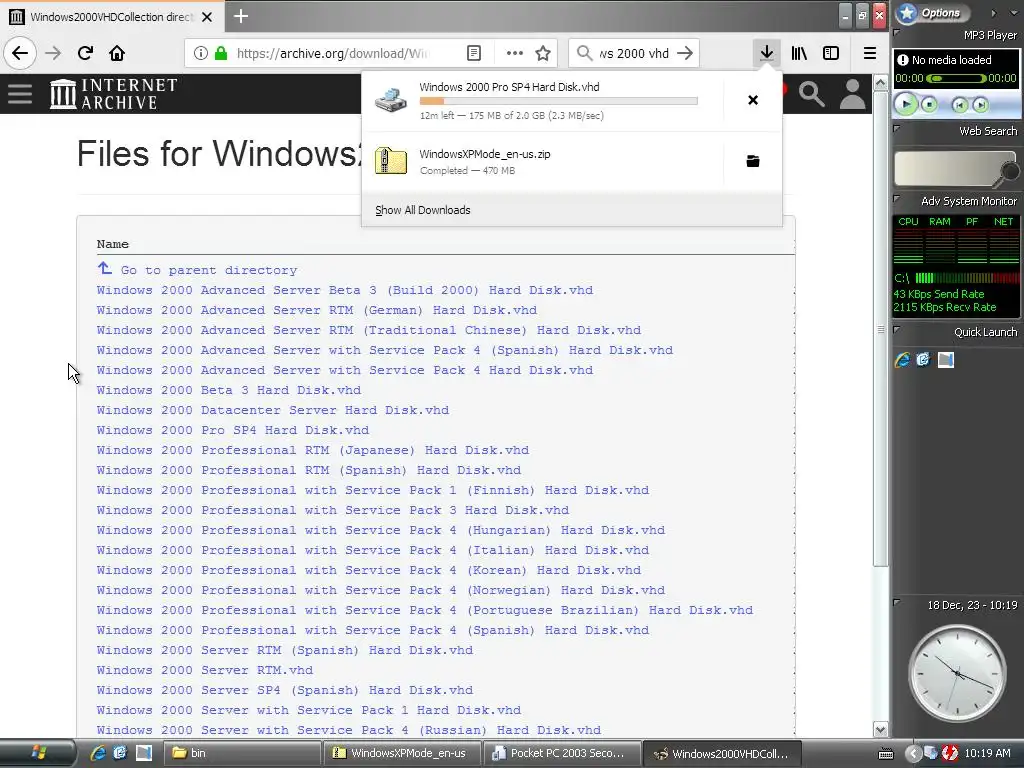Click page scrollbar up arrow
1024x768 pixels.
[880, 83]
